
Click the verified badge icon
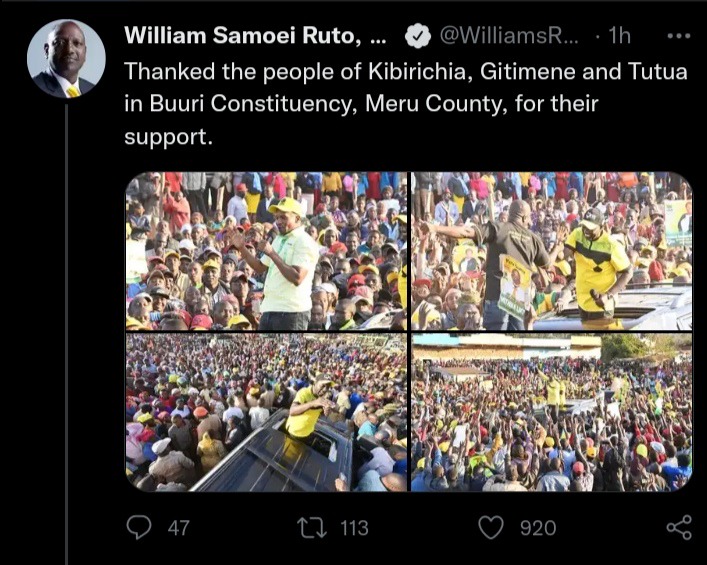(418, 36)
